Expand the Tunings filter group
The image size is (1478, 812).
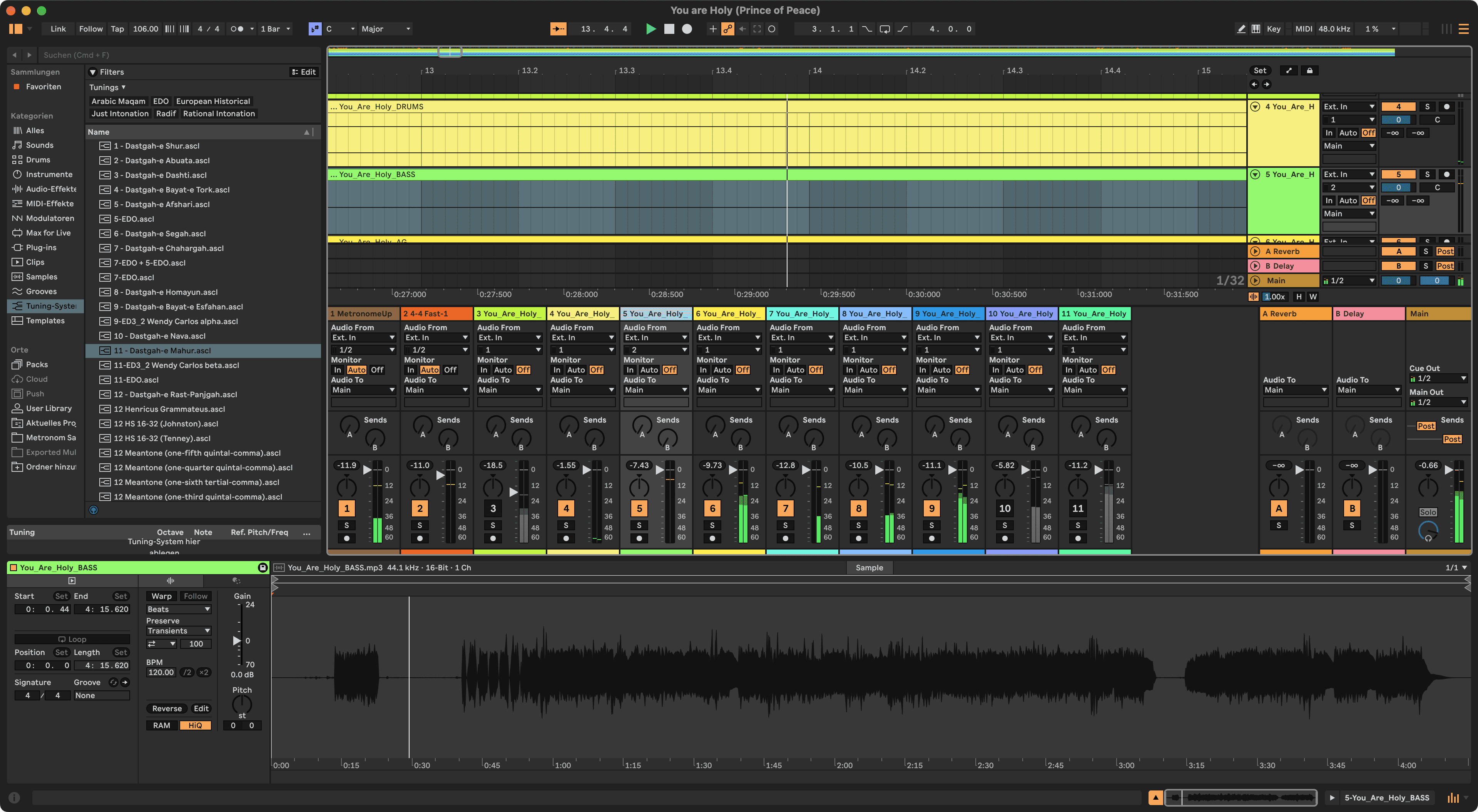[107, 87]
